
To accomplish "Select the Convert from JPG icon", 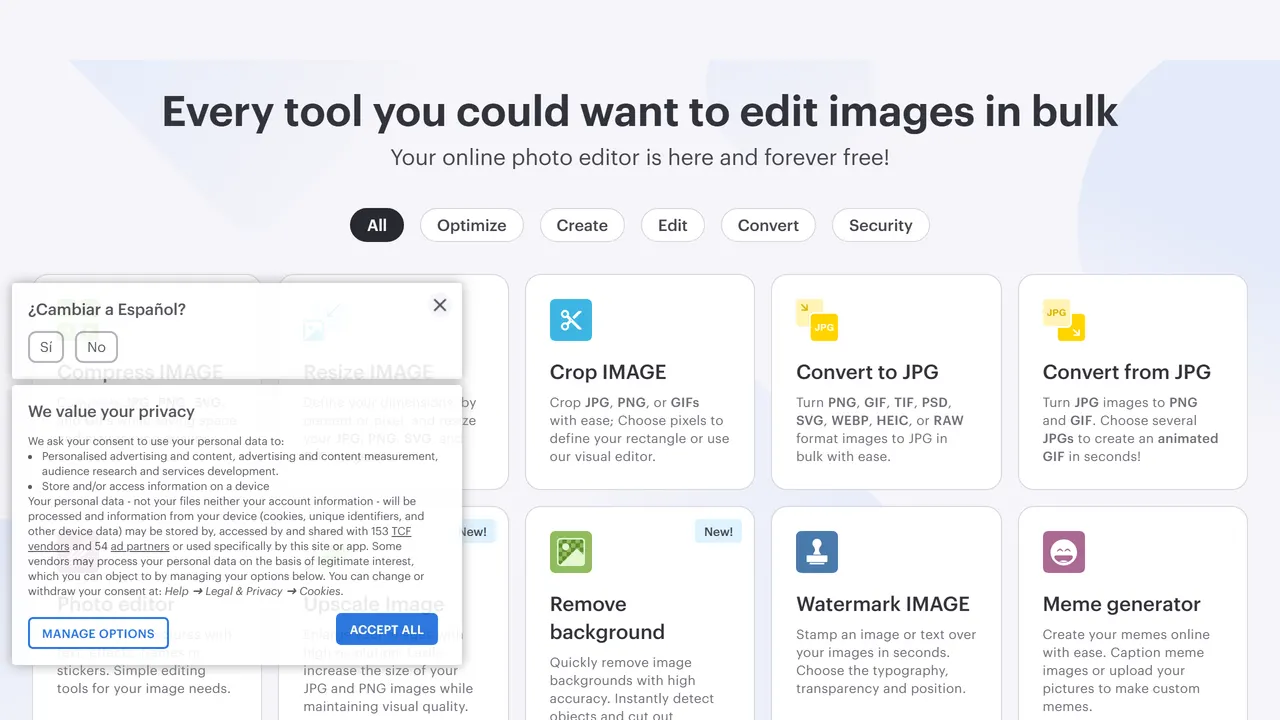I will pos(1064,320).
